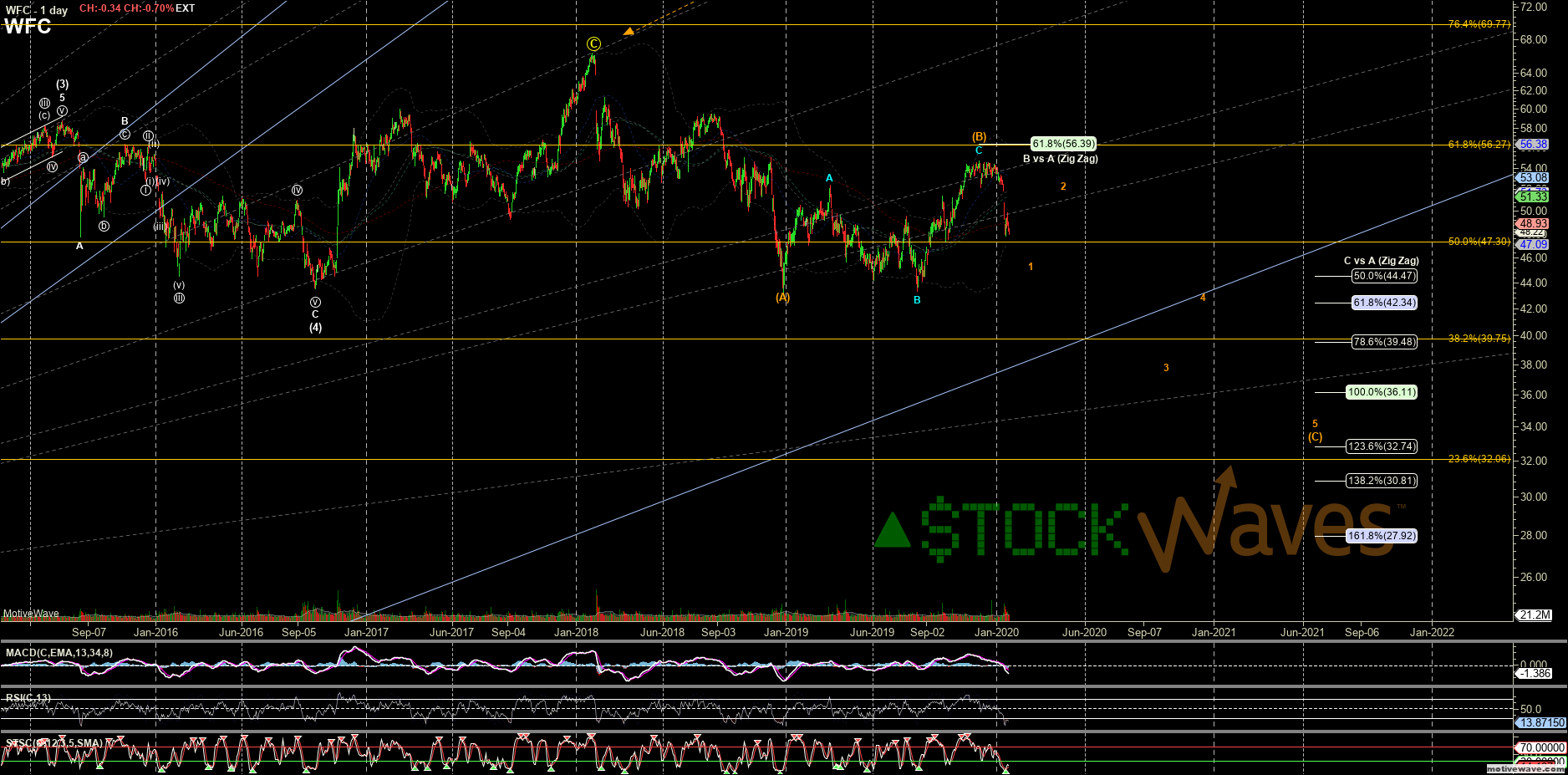Select the 100.0%(36.11) extension level label

pyautogui.click(x=1382, y=392)
